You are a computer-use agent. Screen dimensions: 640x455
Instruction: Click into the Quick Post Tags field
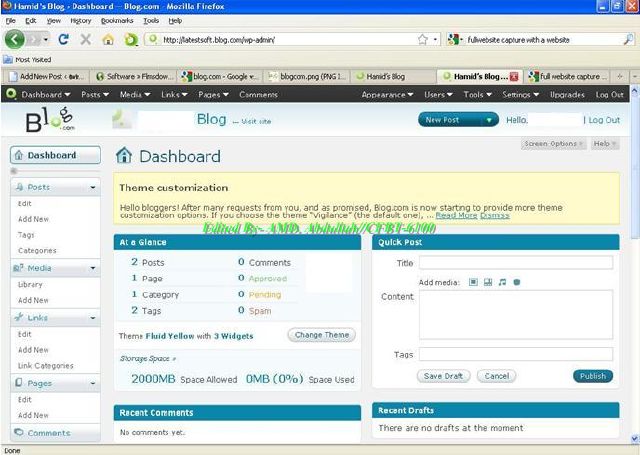[x=516, y=354]
